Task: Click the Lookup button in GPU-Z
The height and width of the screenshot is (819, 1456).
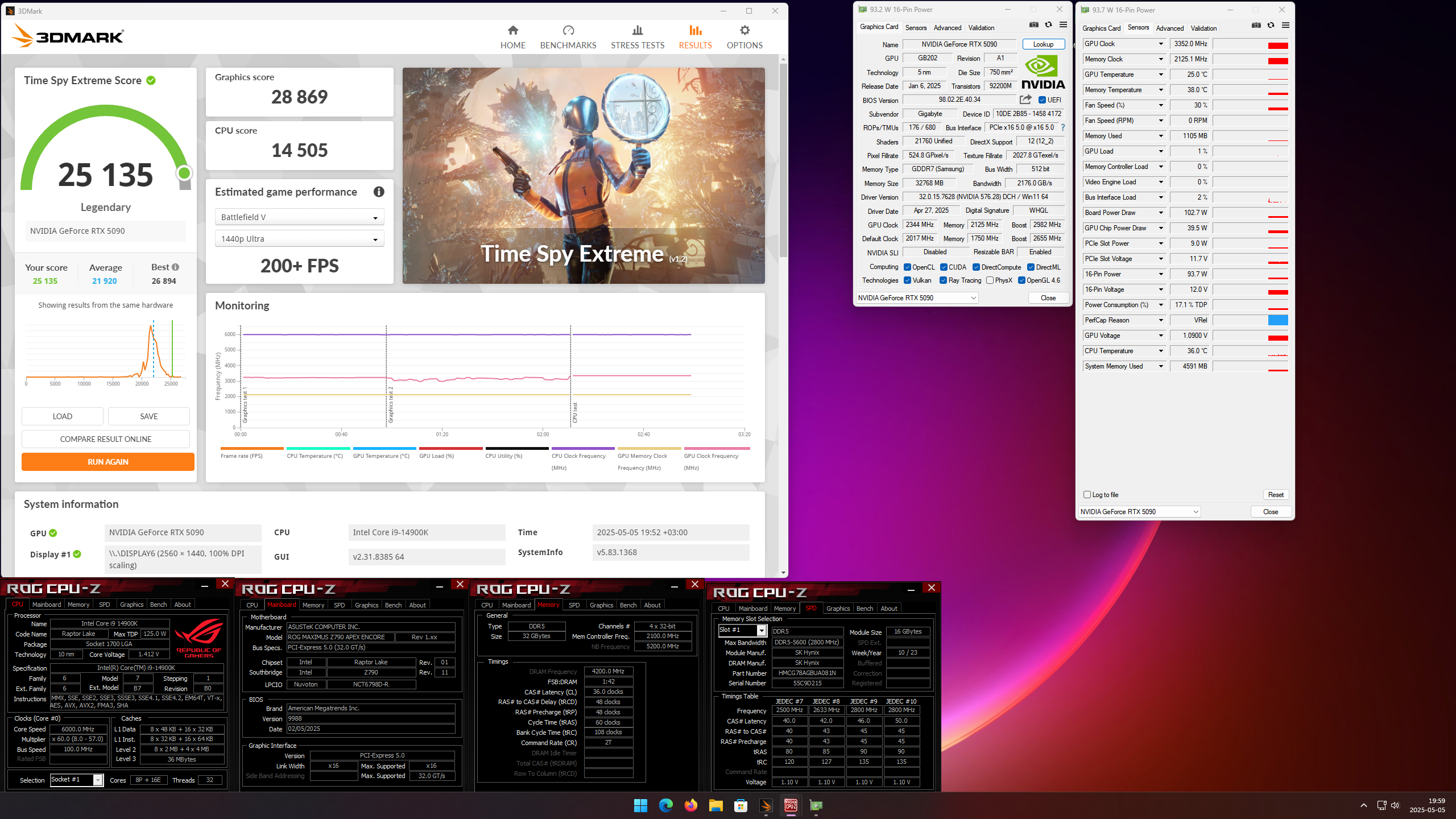Action: (1043, 44)
